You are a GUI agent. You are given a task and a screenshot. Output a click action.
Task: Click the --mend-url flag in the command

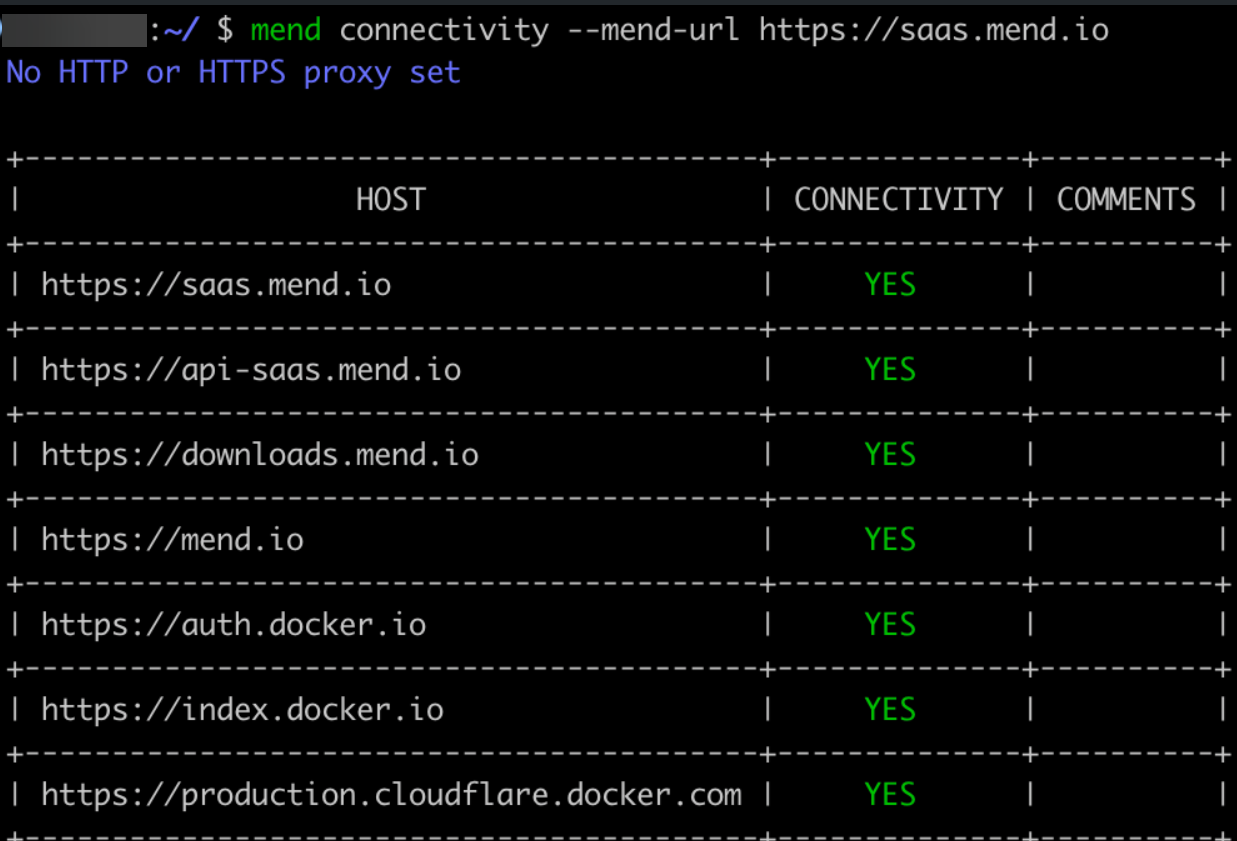[653, 30]
